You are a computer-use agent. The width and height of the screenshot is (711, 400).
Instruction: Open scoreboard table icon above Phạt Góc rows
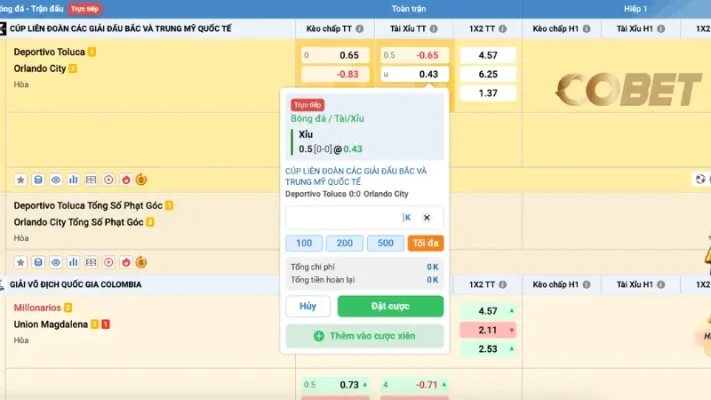coord(91,180)
